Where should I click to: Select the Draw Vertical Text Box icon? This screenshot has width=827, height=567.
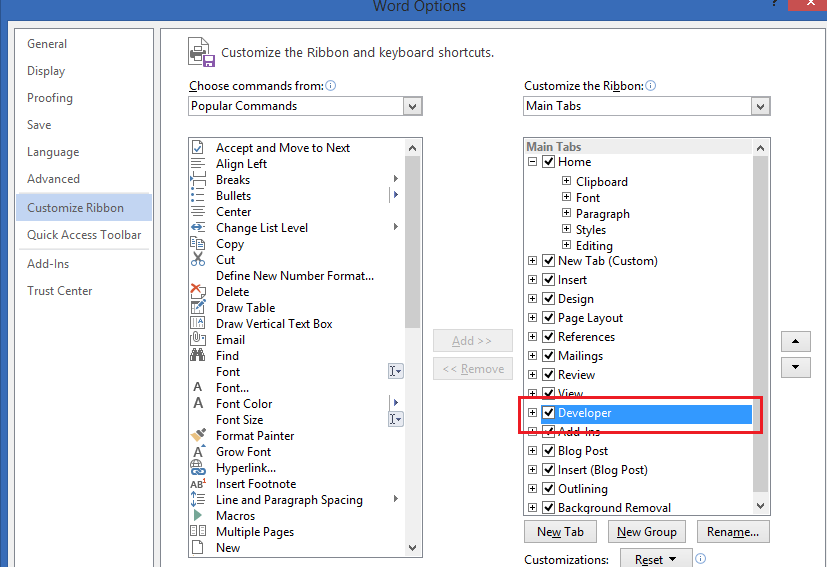198,323
